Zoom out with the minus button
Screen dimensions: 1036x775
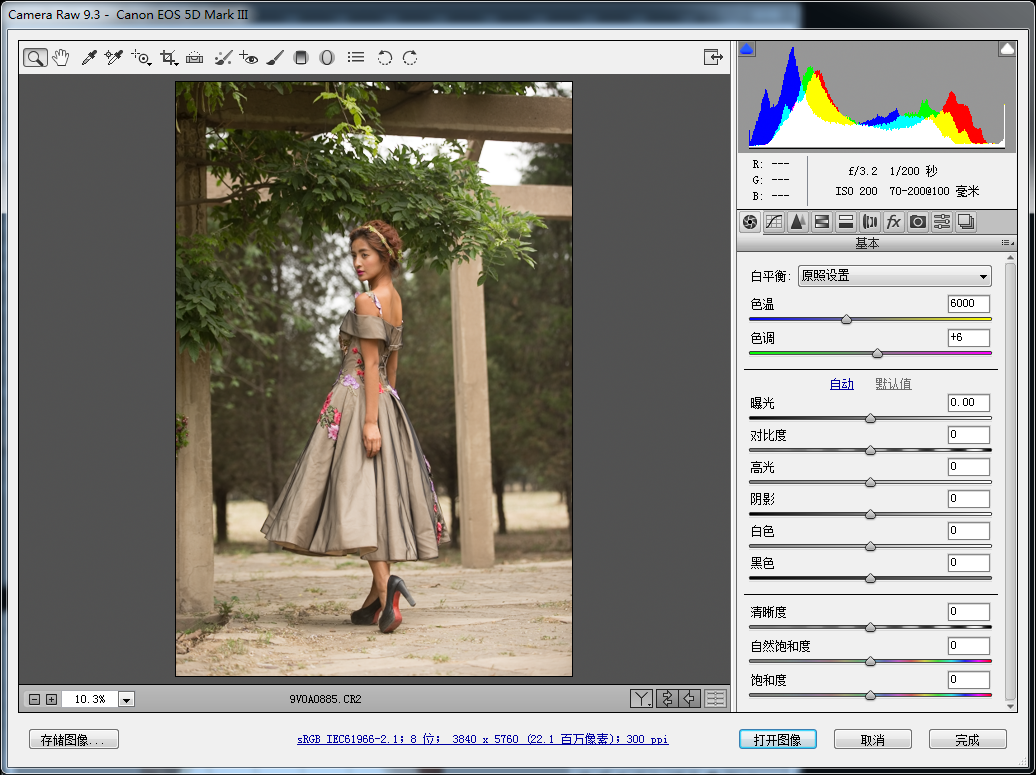click(35, 699)
